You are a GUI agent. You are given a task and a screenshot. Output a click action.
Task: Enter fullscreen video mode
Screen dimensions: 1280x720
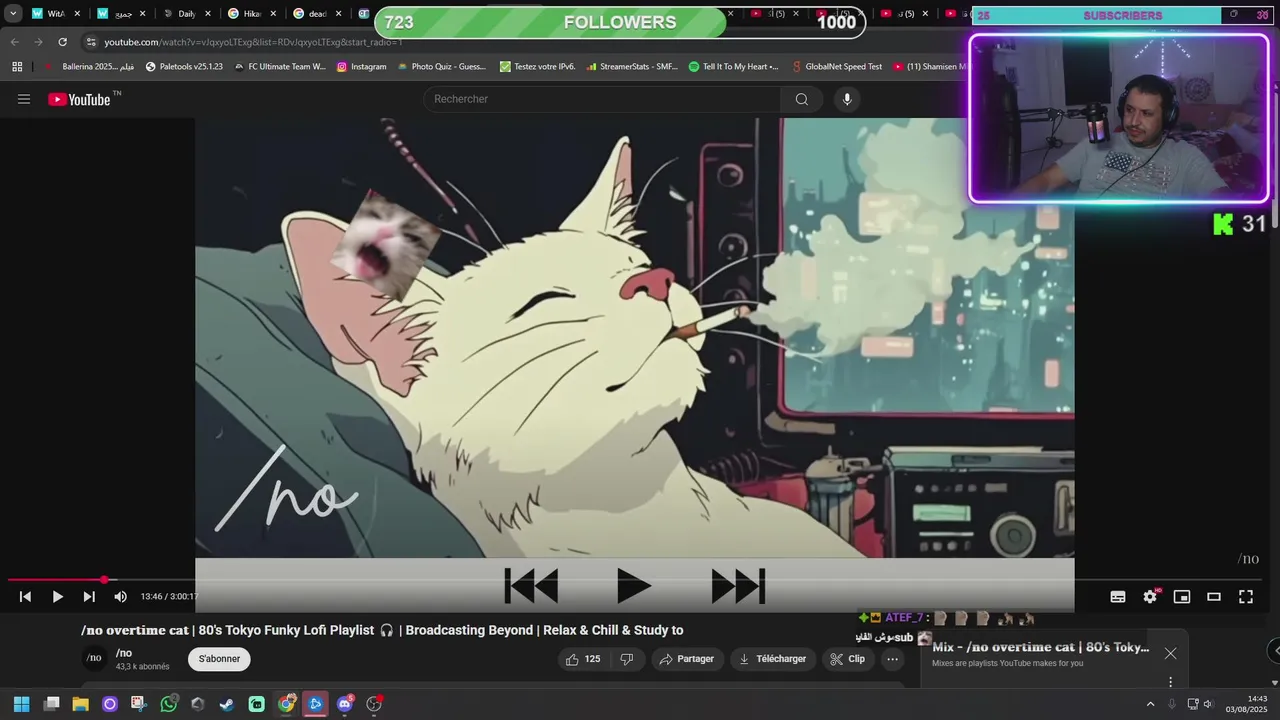coord(1246,597)
